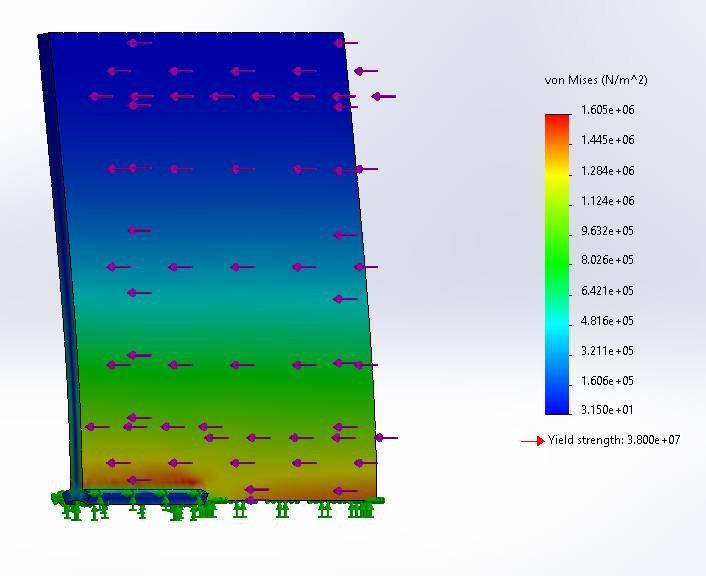This screenshot has width=706, height=576.
Task: Select the Yield strength 3.800e+07 label
Action: coord(614,440)
